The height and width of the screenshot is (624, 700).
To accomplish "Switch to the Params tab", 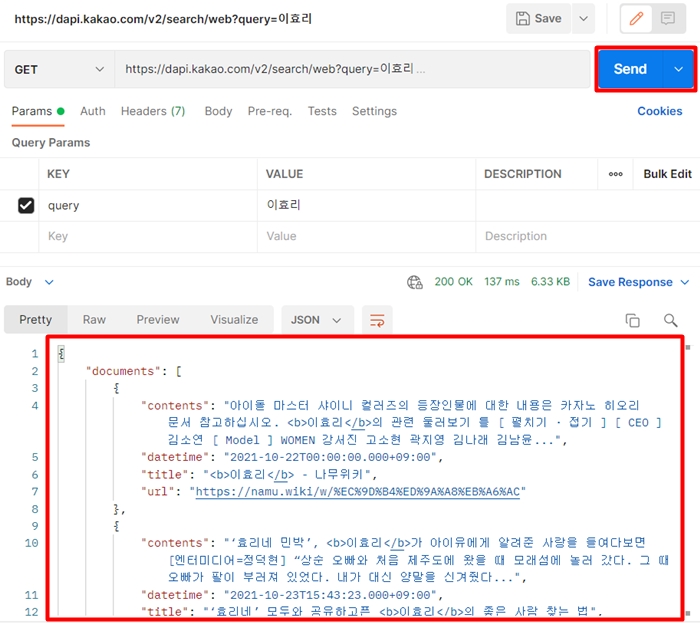I will (x=38, y=111).
